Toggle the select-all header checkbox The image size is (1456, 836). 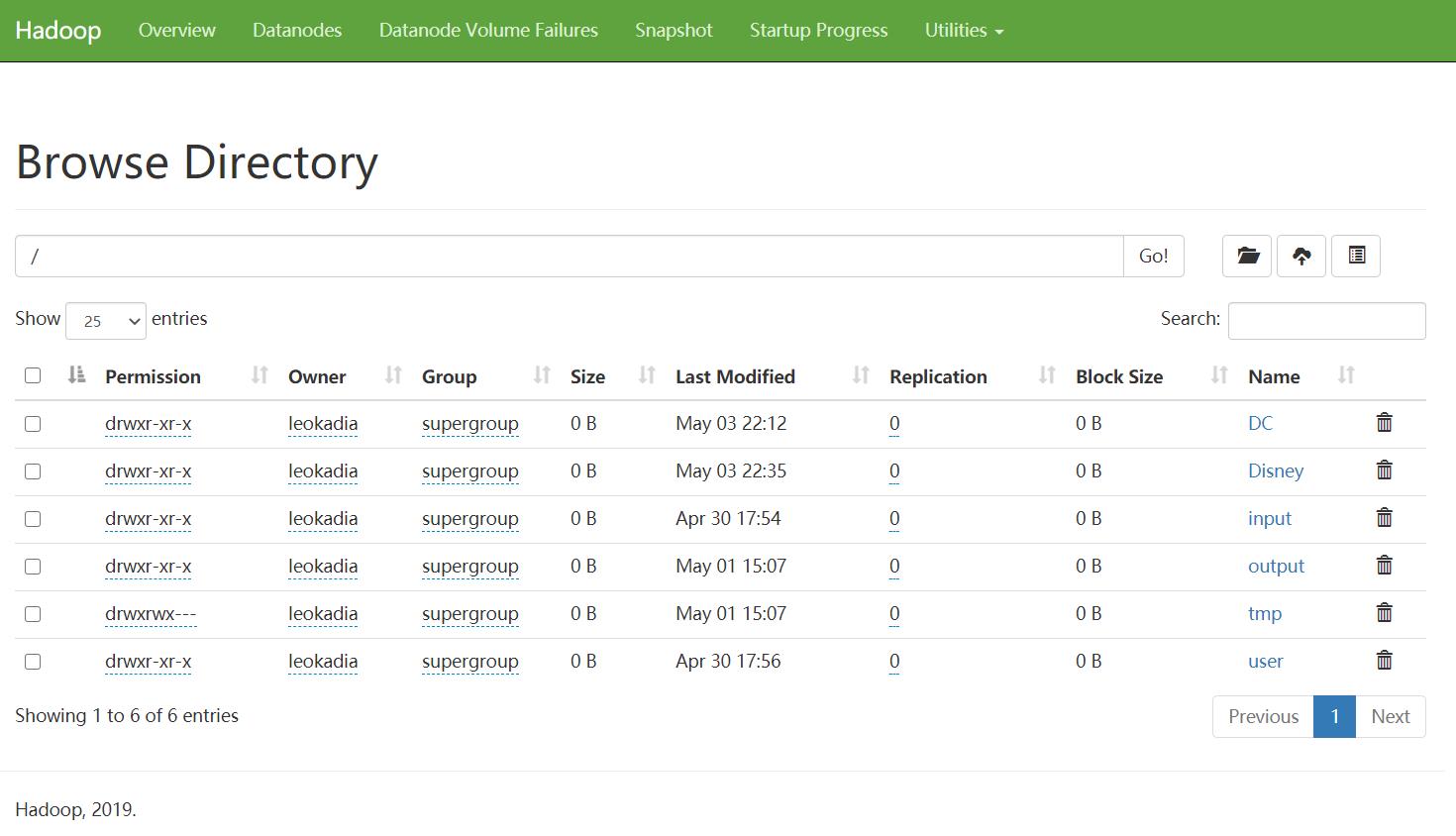[x=33, y=375]
